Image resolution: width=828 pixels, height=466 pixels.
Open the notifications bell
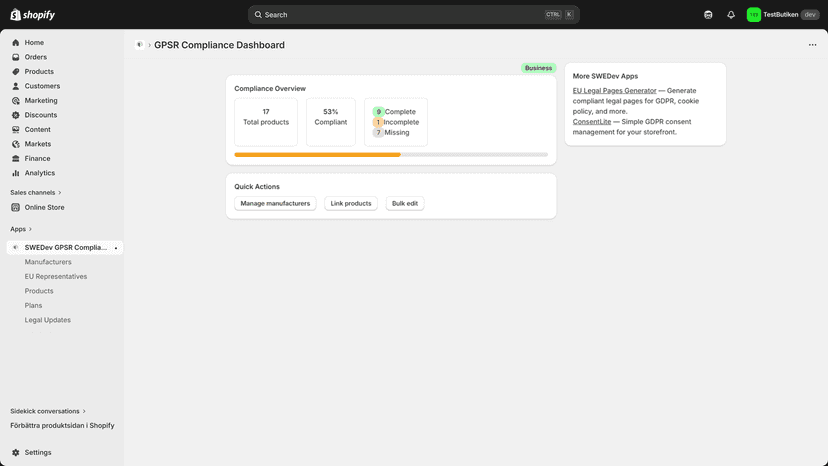[x=731, y=15]
